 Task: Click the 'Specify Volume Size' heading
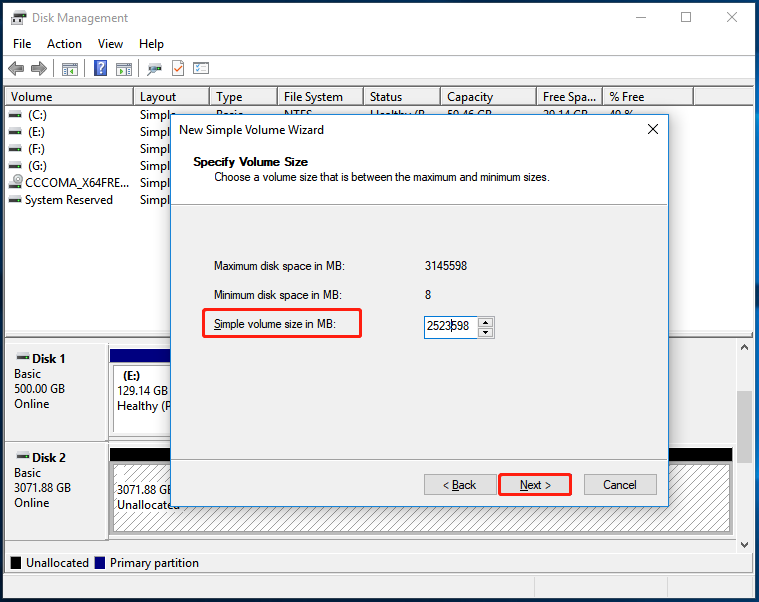[x=251, y=162]
